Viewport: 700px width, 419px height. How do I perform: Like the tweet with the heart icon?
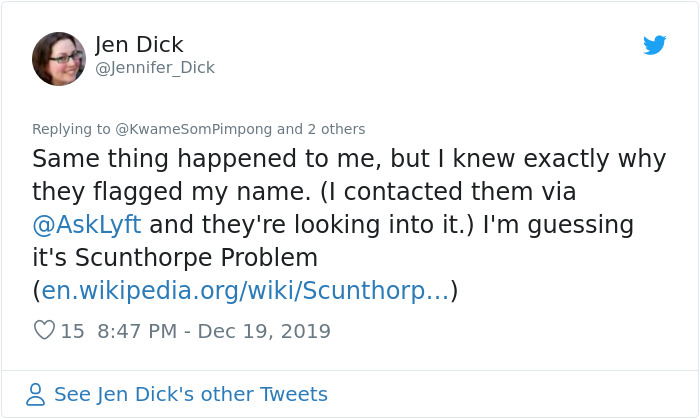tap(44, 330)
